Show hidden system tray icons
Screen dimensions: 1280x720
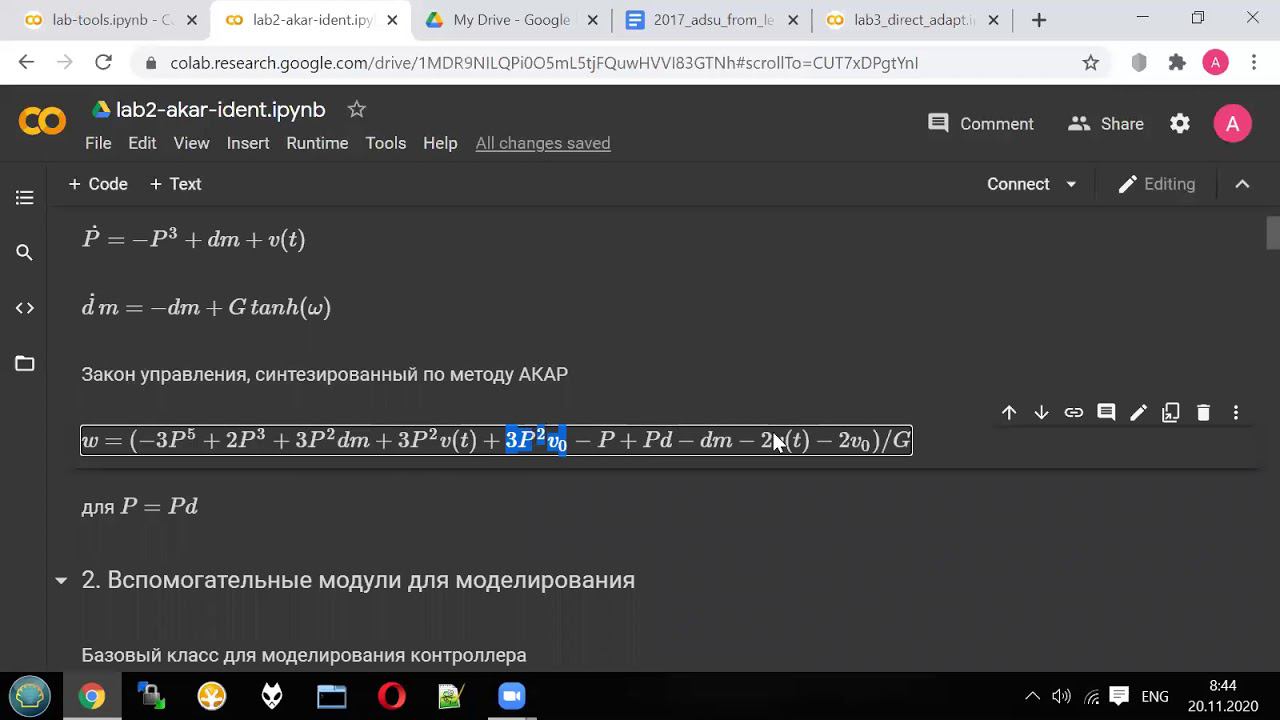coord(1033,697)
